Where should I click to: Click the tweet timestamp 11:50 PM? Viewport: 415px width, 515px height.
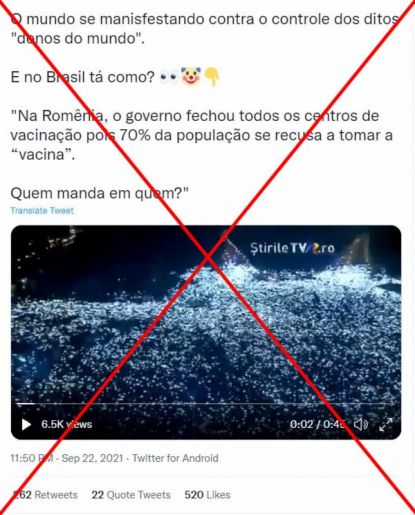point(32,458)
